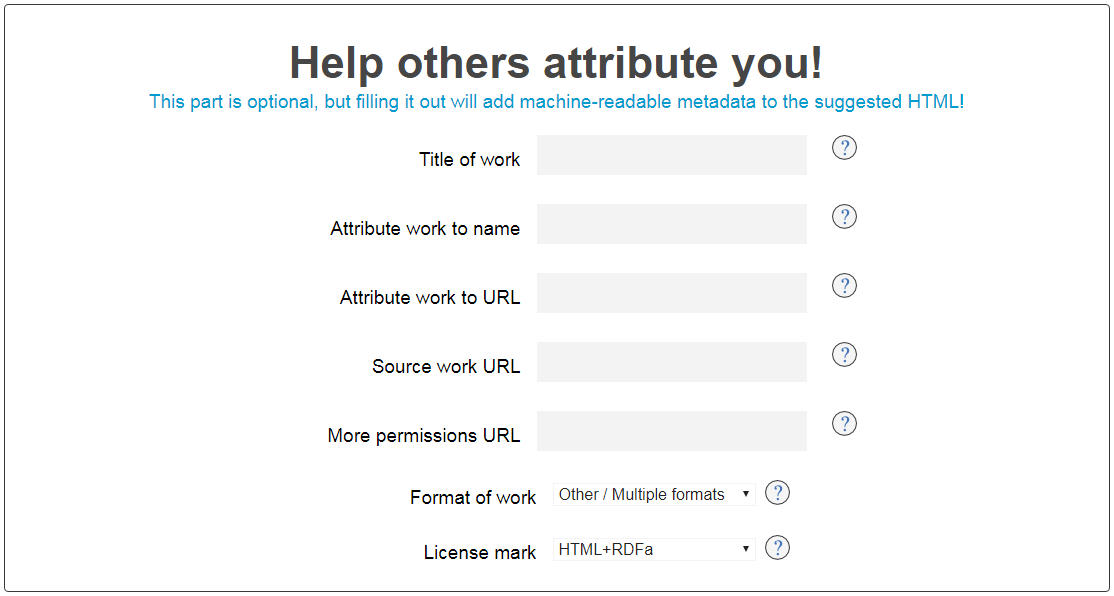This screenshot has width=1114, height=596.
Task: Open the License mark HTML+RDFa dropdown
Action: [x=654, y=549]
